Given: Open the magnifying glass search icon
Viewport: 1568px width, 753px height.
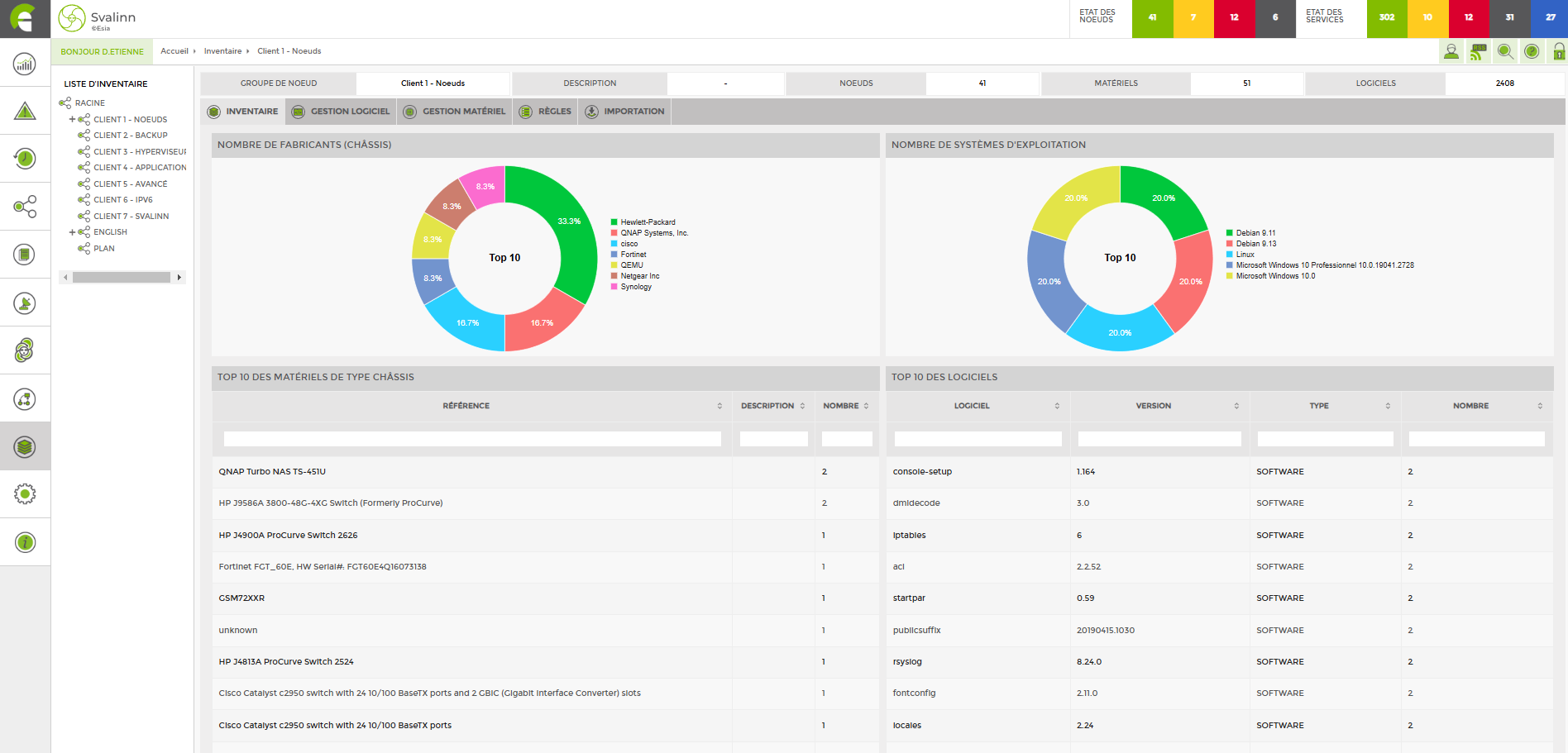Looking at the screenshot, I should 1505,52.
